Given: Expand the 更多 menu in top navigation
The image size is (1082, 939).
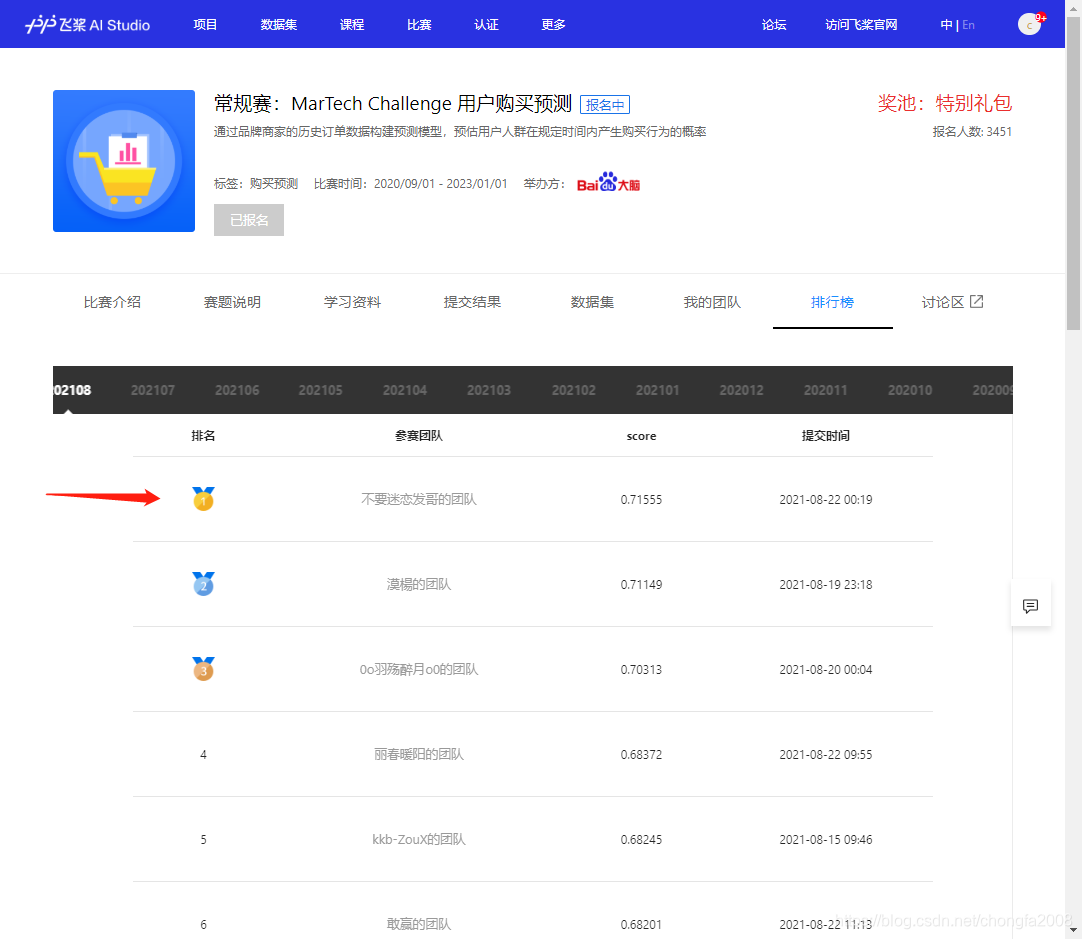Looking at the screenshot, I should point(553,25).
